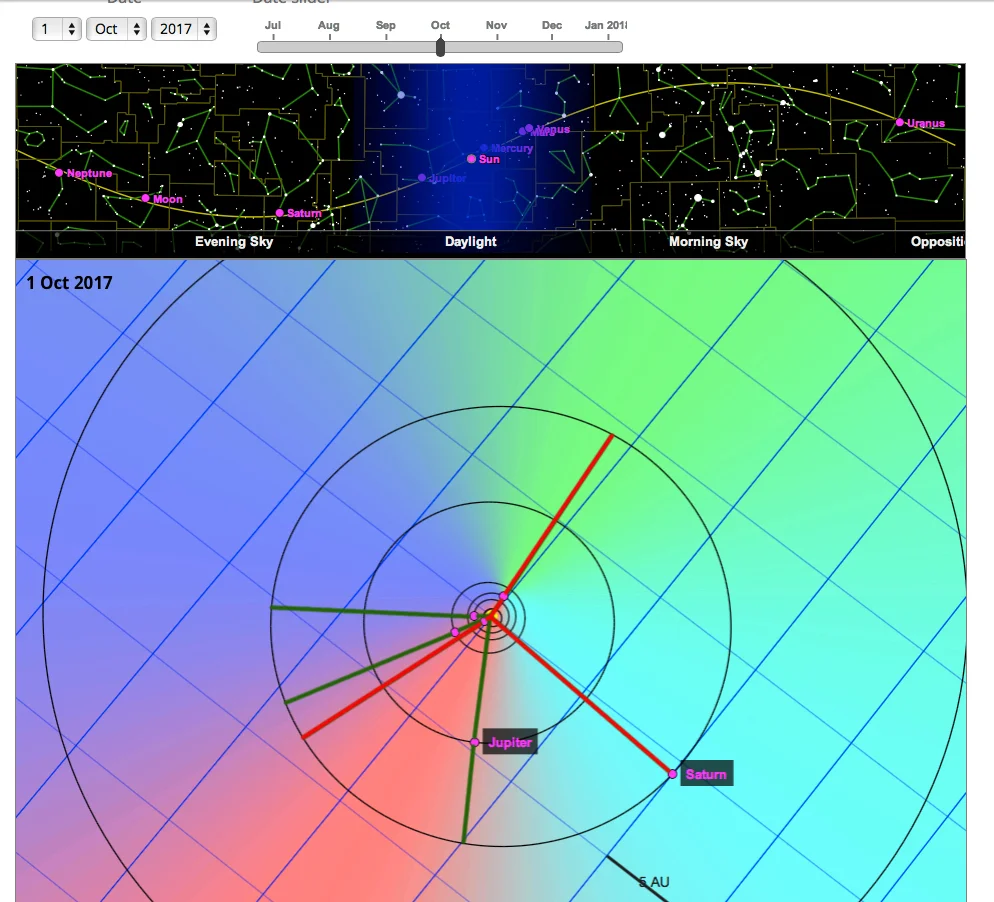Select Saturn marker in sky strip

tap(280, 213)
